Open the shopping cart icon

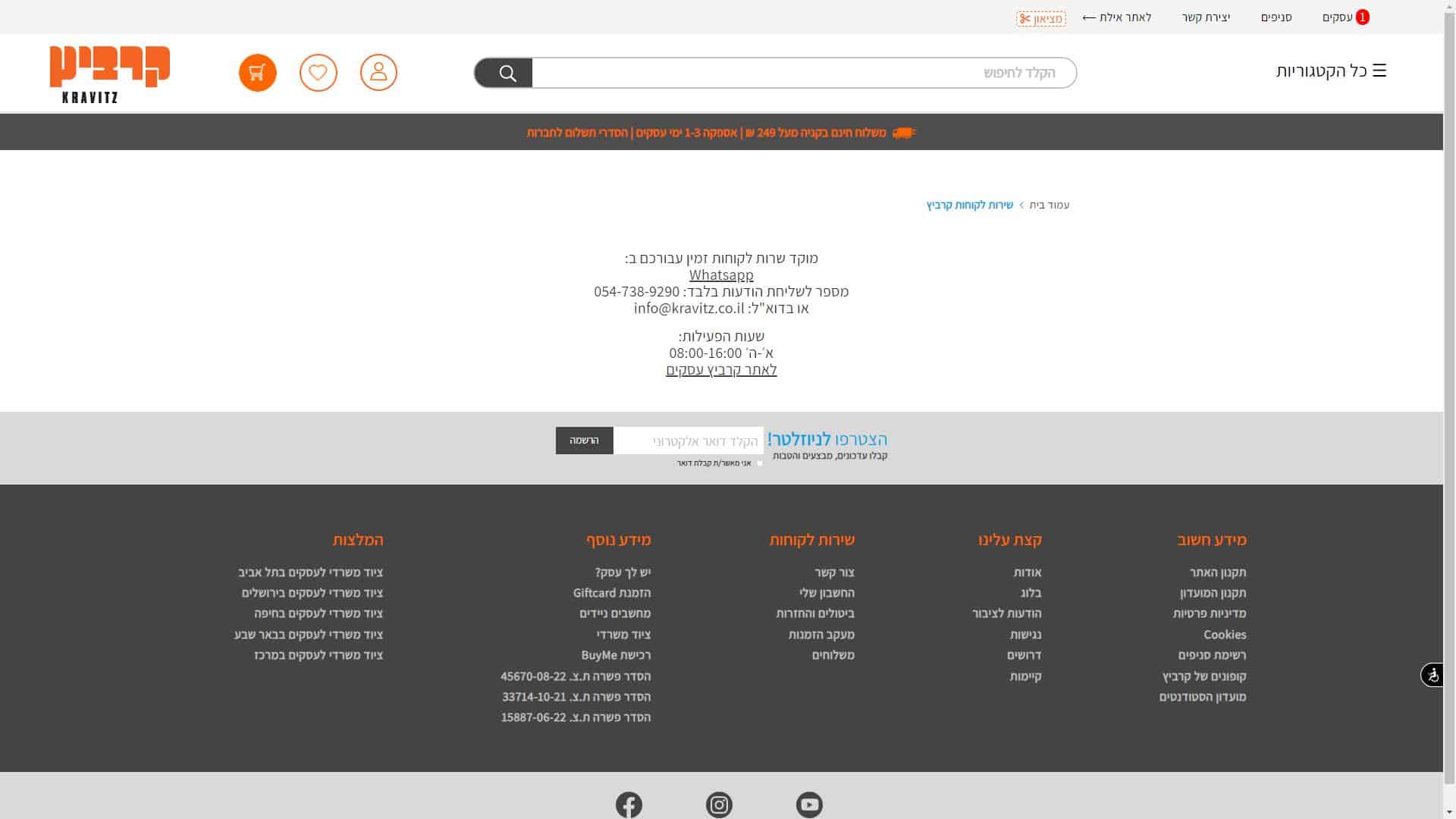click(257, 73)
